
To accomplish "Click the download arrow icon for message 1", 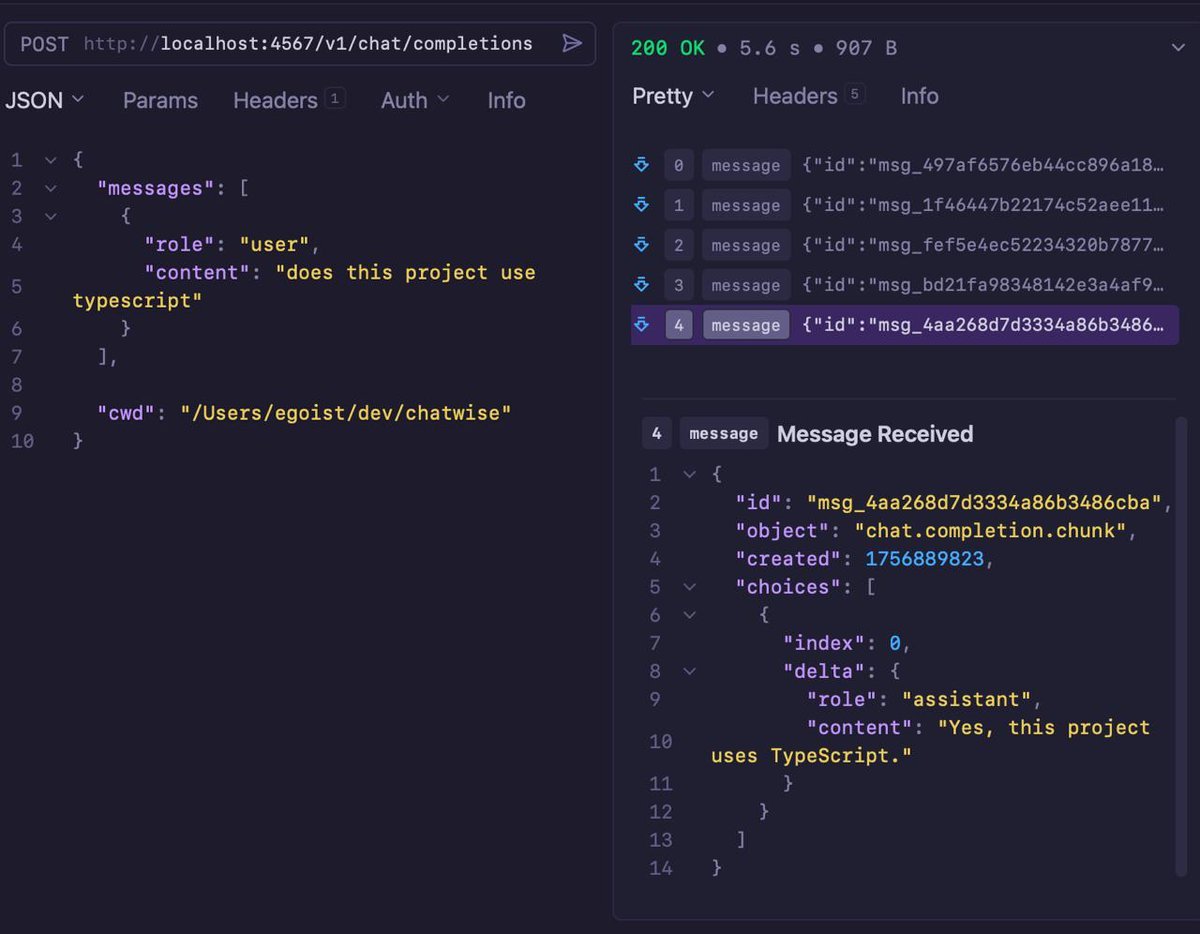I will [642, 205].
